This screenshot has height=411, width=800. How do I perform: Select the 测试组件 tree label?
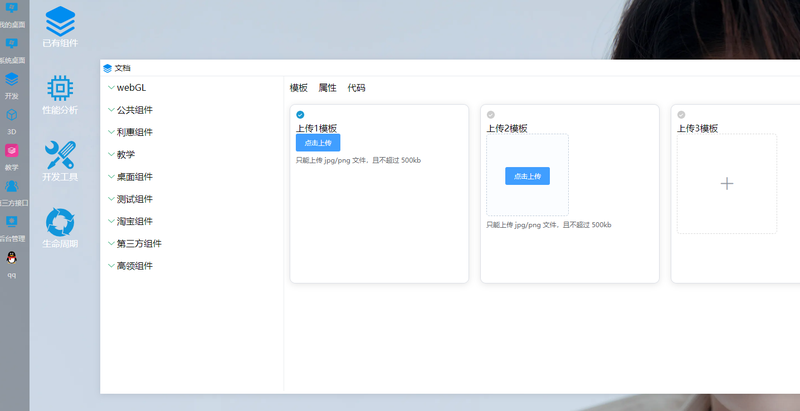pyautogui.click(x=135, y=199)
